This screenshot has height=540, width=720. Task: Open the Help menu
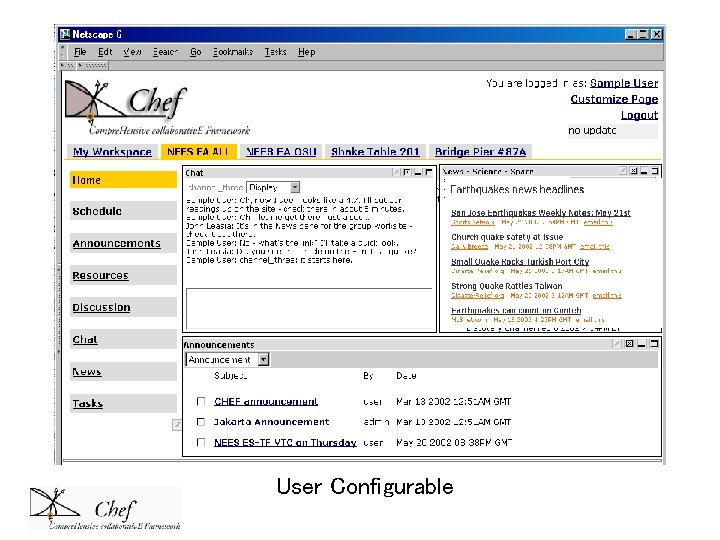306,52
